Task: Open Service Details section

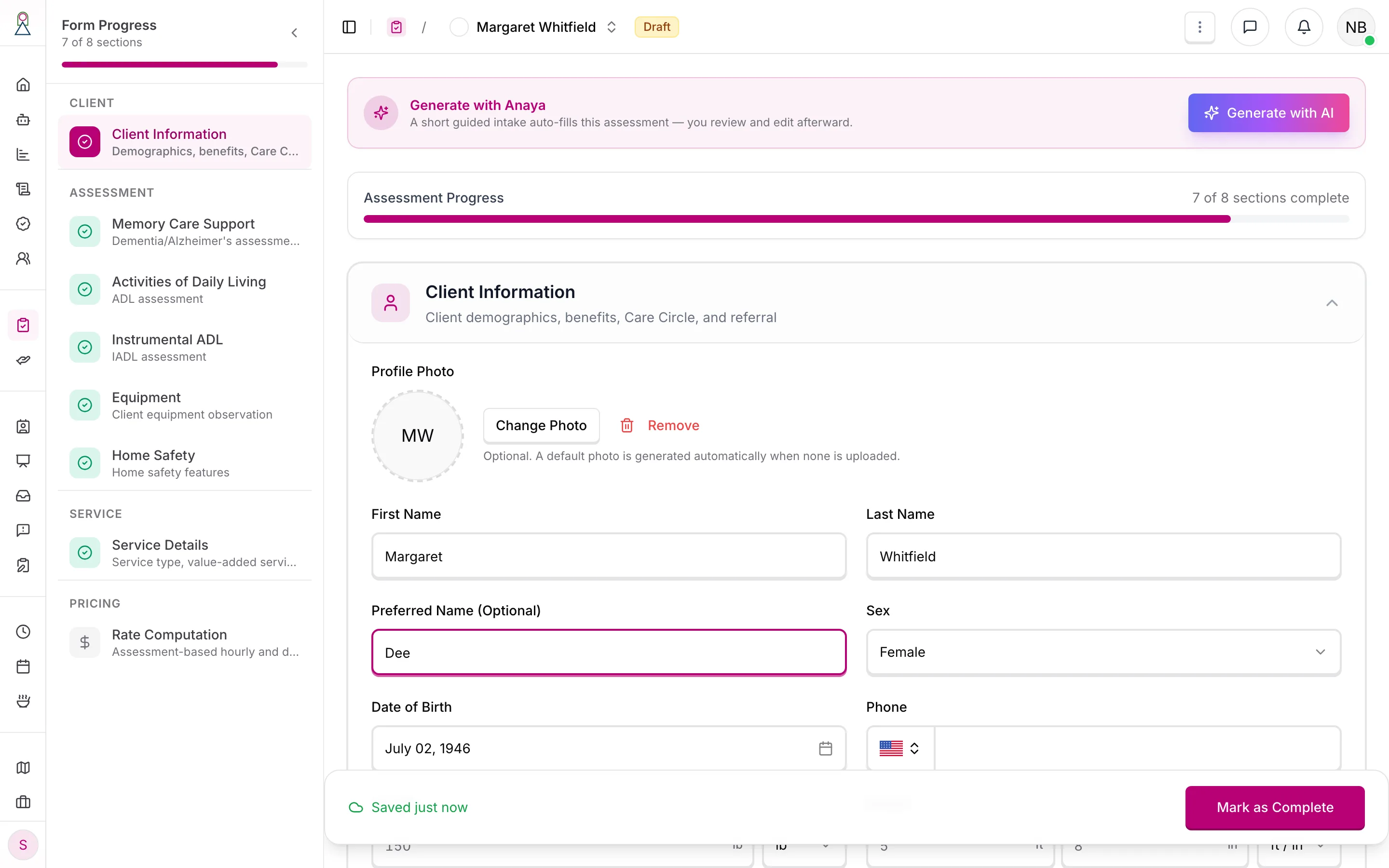Action: coord(185,553)
